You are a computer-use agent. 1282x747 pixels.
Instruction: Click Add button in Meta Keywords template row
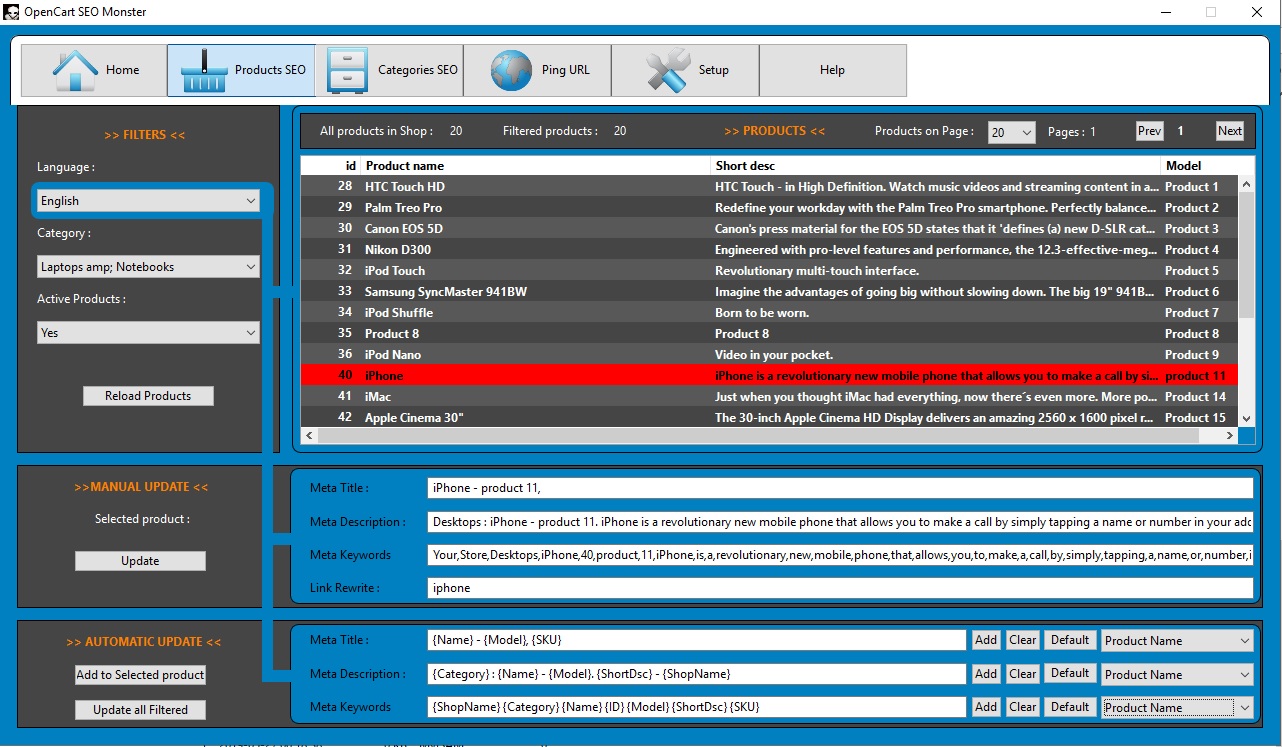[x=986, y=707]
